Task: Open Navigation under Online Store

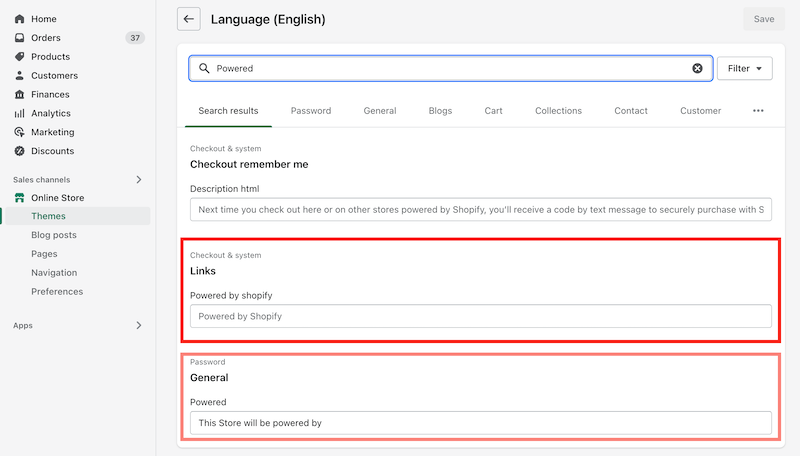Action: pyautogui.click(x=54, y=273)
